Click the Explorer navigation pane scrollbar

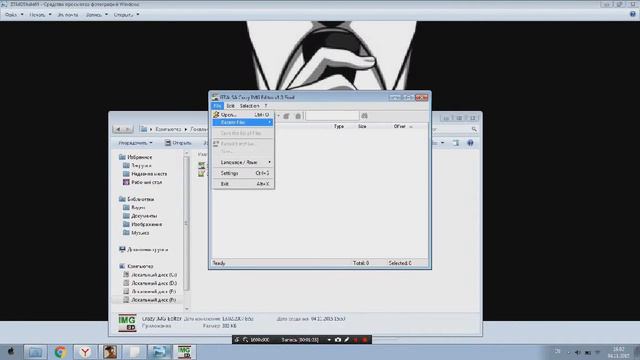pos(187,224)
